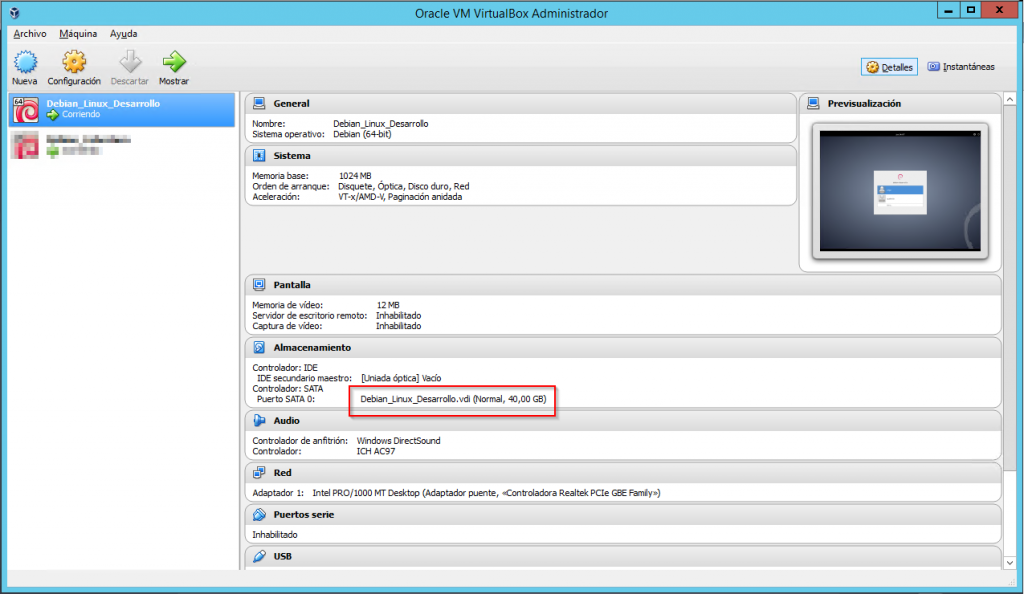Click the Puertos serie icon

[259, 514]
